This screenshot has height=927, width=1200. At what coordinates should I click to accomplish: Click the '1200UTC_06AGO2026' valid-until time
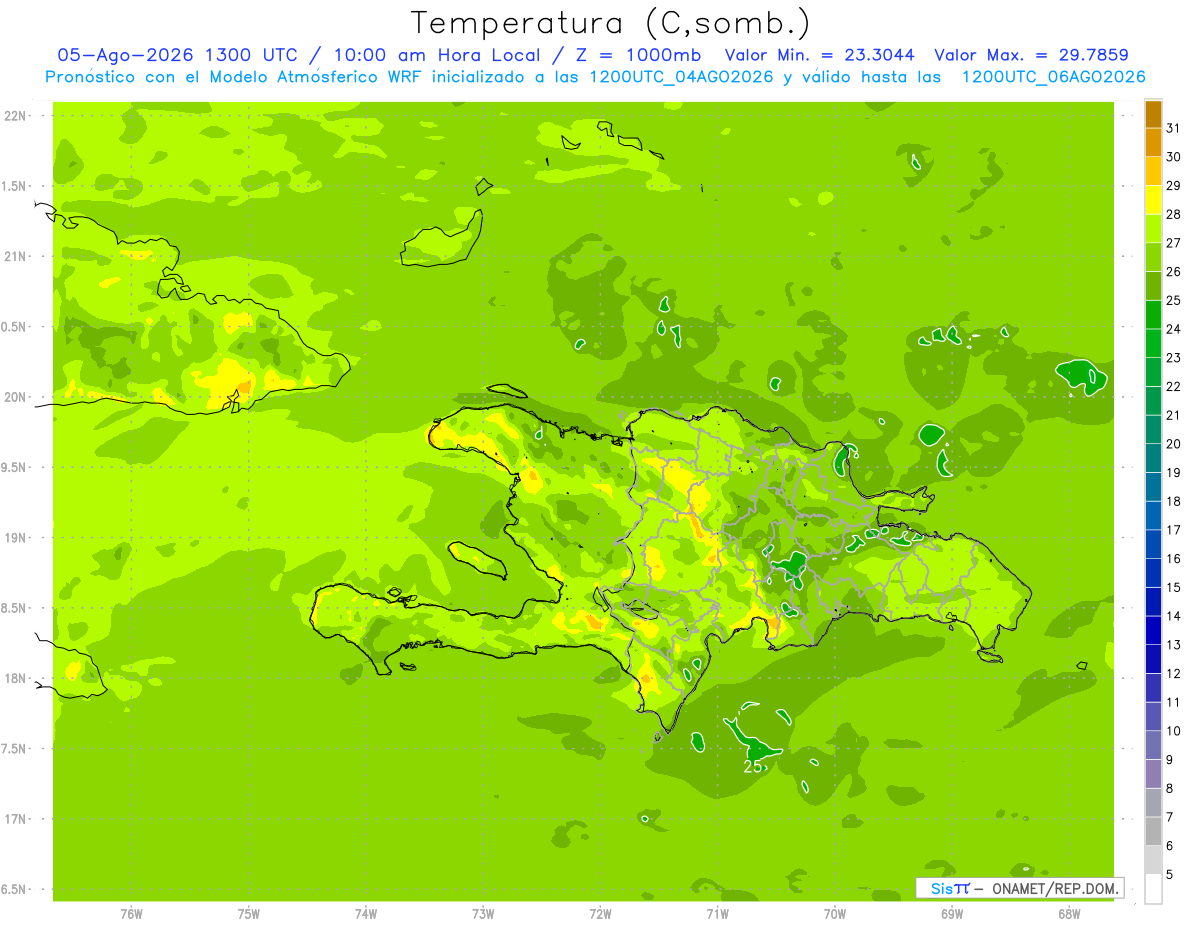[1053, 77]
